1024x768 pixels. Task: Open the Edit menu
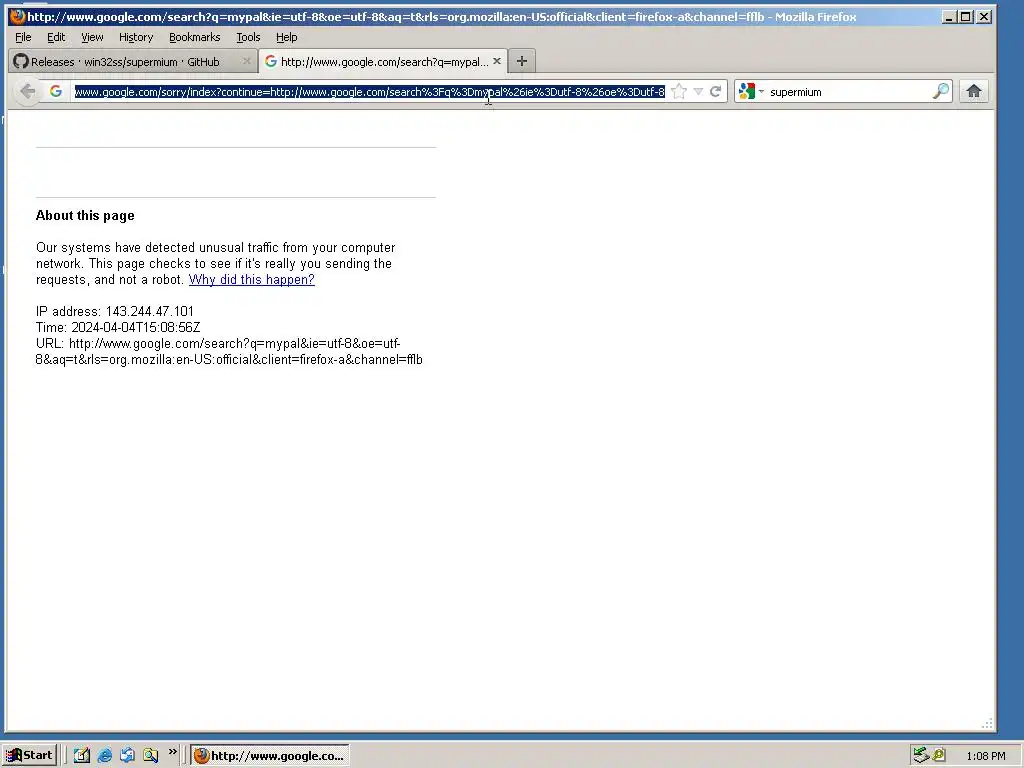56,37
